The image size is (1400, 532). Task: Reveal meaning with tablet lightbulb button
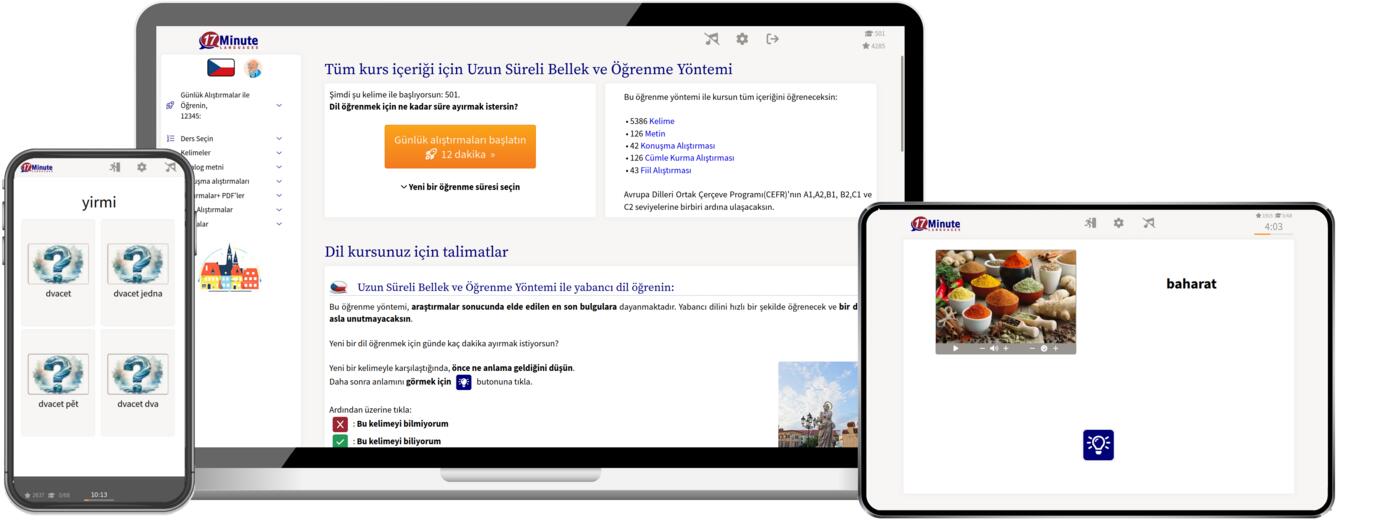1098,445
